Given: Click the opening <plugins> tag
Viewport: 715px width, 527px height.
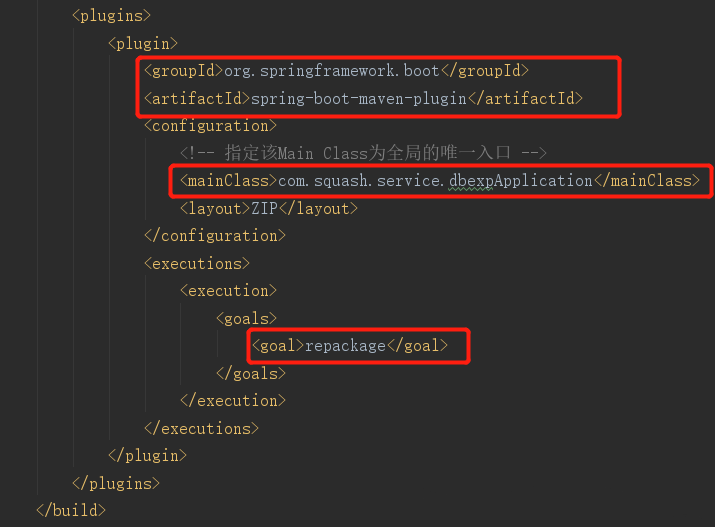Looking at the screenshot, I should 112,16.
